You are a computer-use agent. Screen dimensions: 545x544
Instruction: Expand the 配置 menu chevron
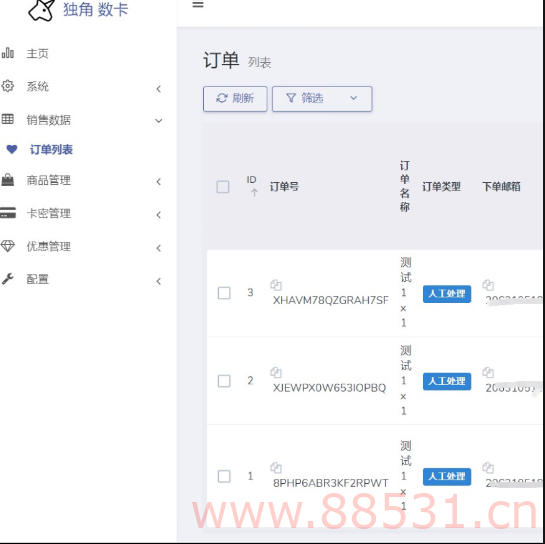pyautogui.click(x=158, y=281)
